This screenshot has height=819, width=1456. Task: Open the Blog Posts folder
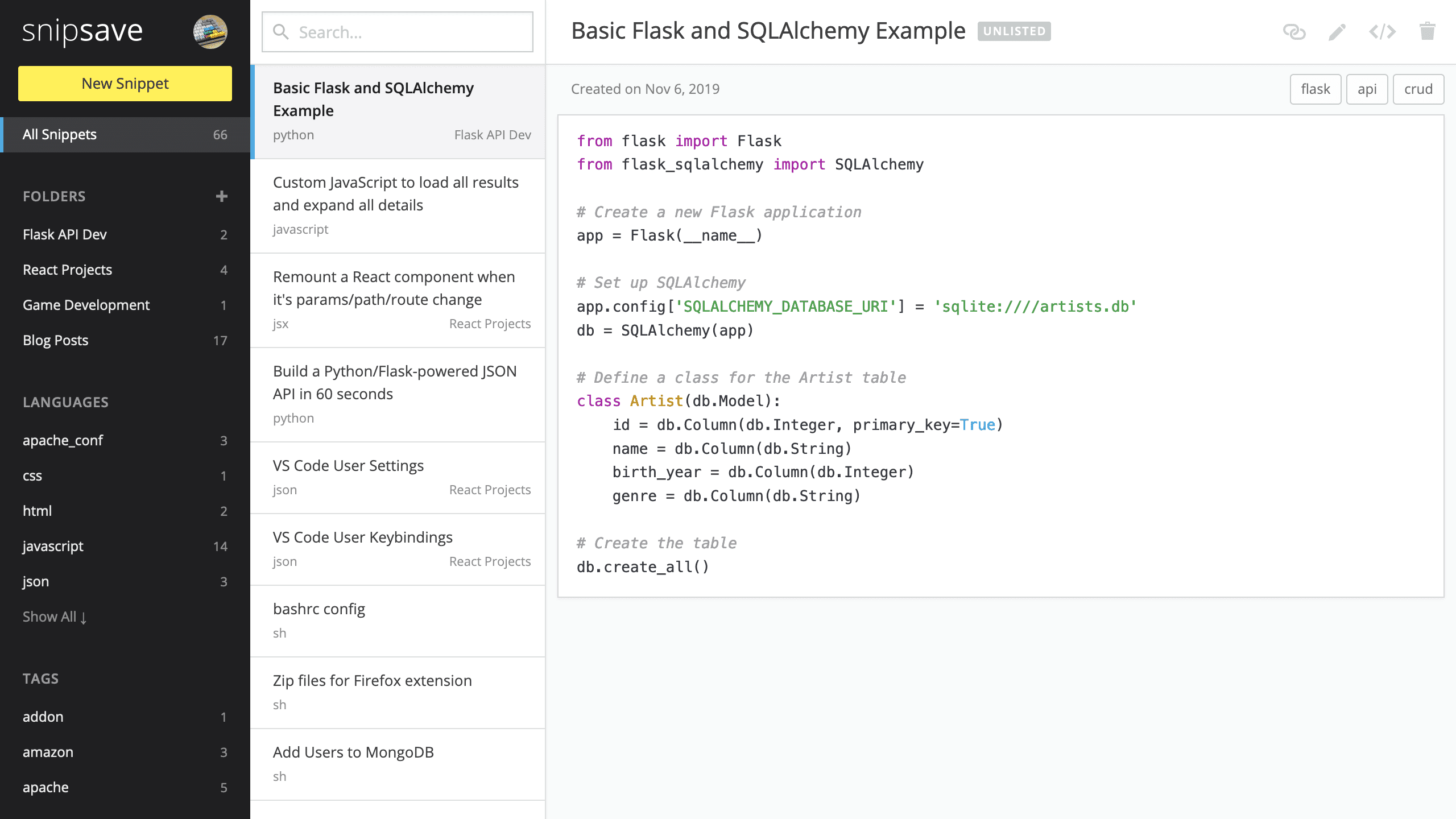(125, 340)
